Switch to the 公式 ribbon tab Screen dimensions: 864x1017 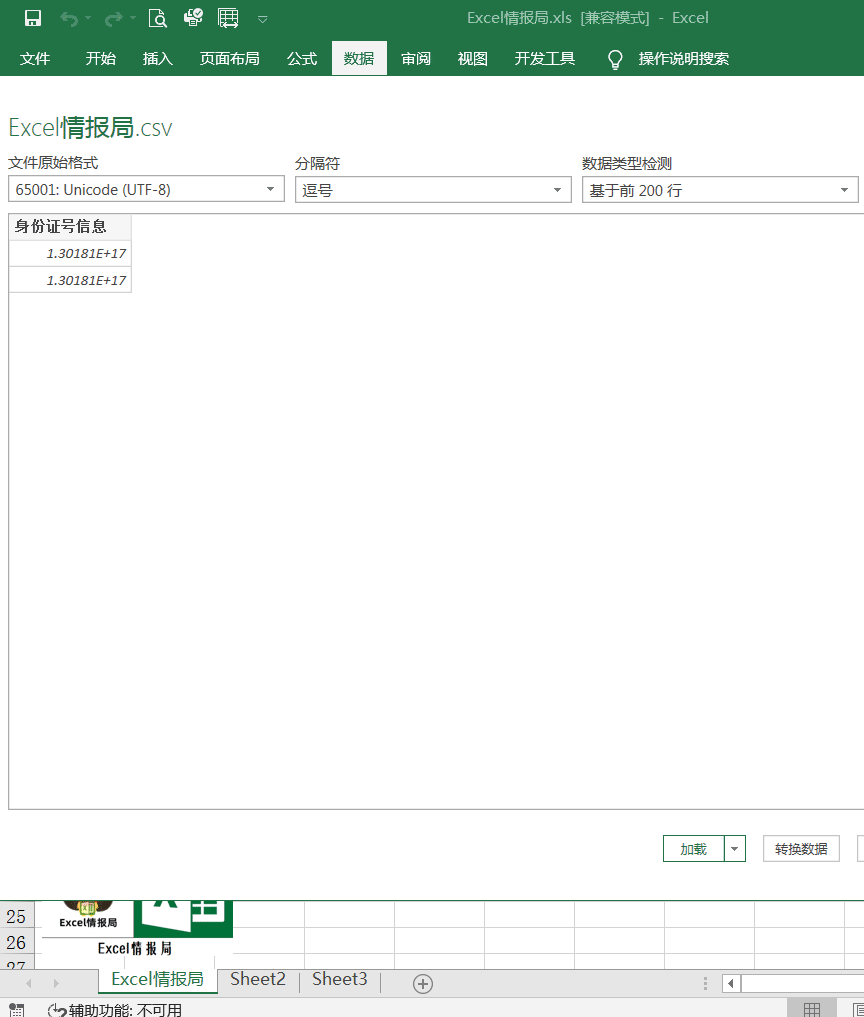coord(302,58)
